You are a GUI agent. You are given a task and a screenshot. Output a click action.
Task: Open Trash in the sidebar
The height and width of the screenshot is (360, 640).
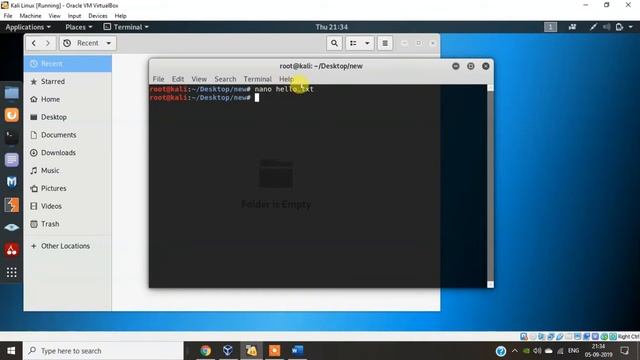68,224
